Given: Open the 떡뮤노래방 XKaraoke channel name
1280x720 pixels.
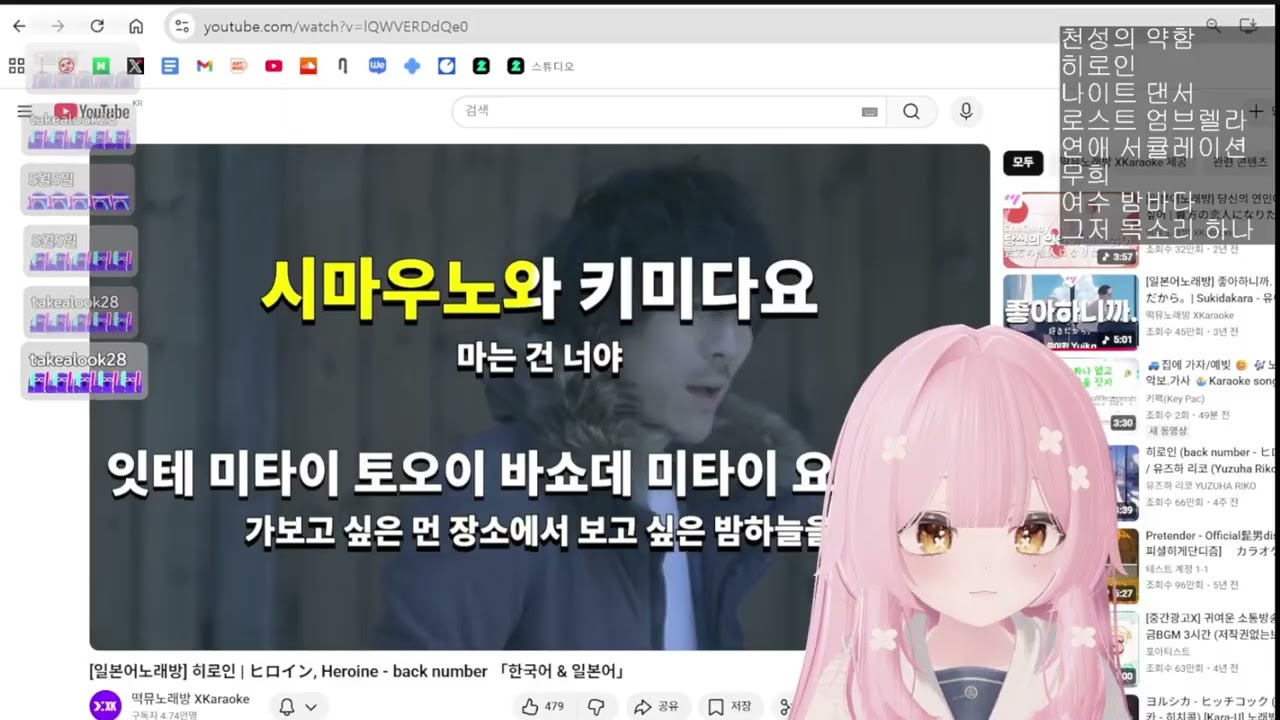Looking at the screenshot, I should (x=190, y=699).
